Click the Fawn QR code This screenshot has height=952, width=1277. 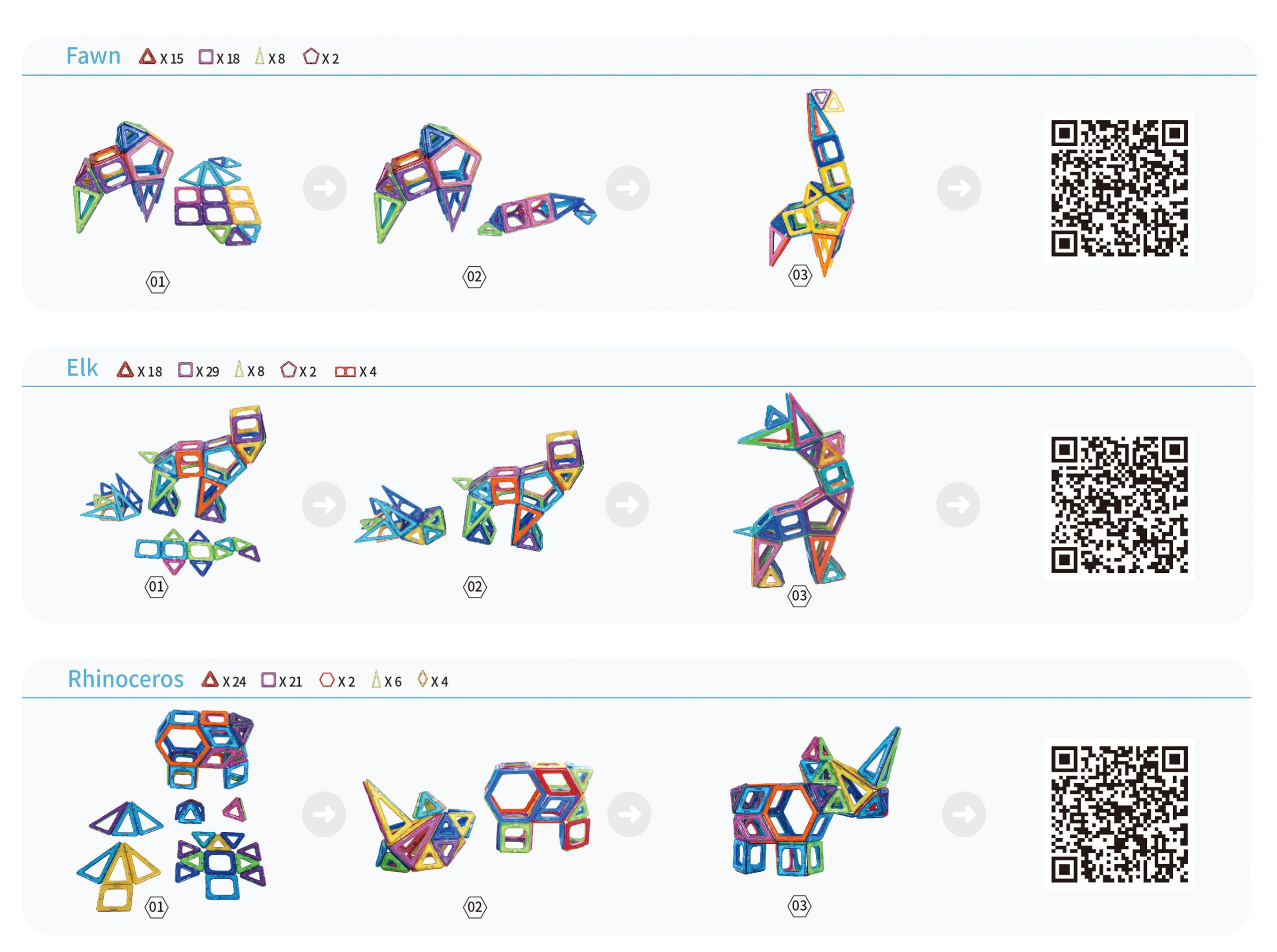[x=1119, y=189]
